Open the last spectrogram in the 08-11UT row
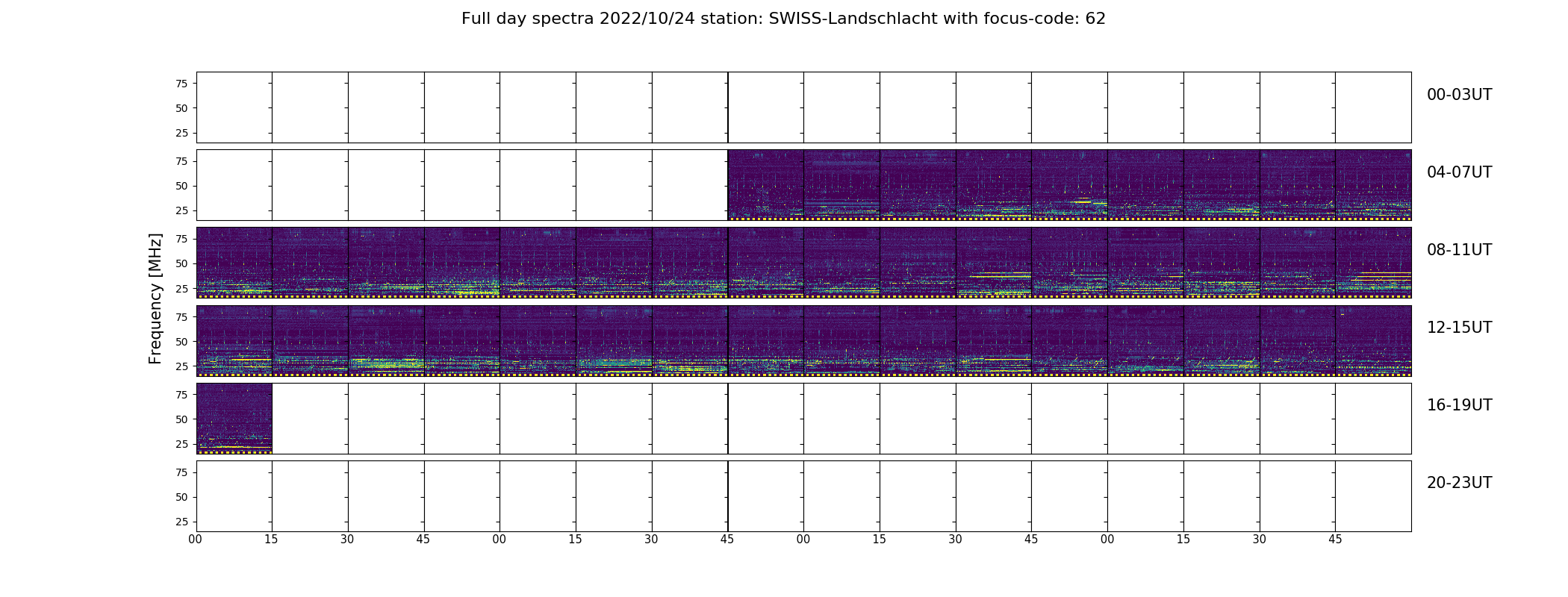The width and height of the screenshot is (1568, 597). click(1372, 262)
